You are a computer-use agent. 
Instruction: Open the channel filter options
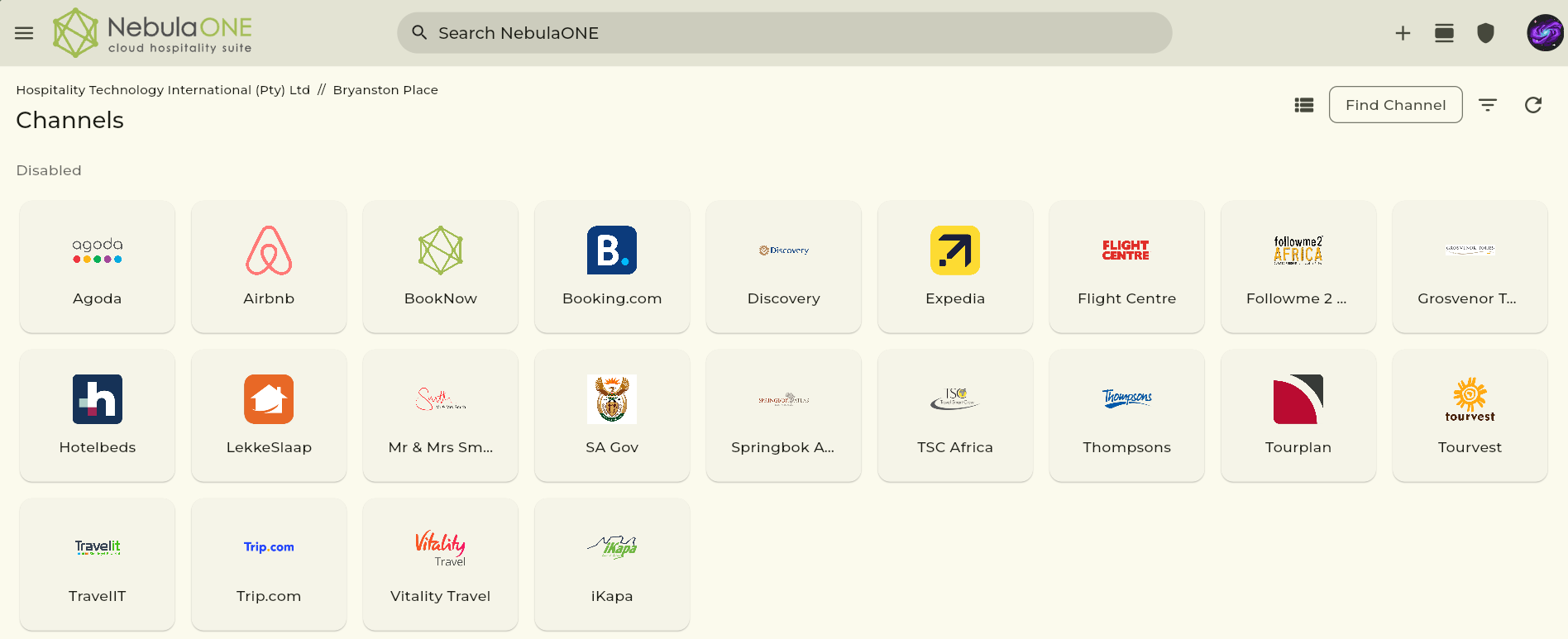pos(1488,105)
